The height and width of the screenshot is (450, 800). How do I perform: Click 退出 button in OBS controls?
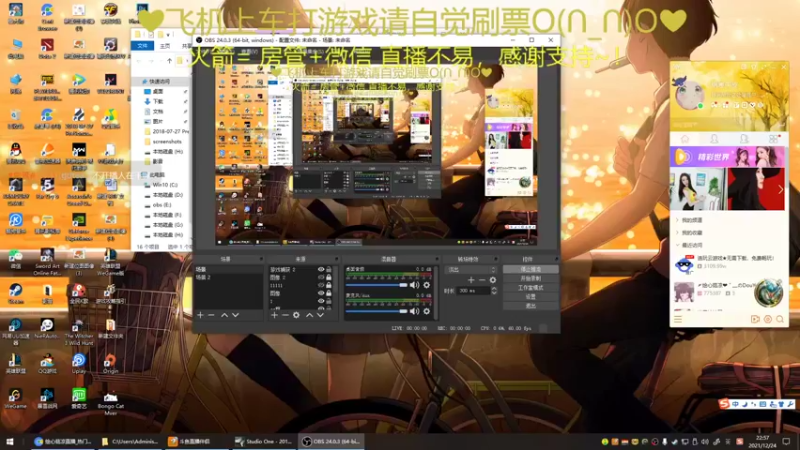point(531,306)
